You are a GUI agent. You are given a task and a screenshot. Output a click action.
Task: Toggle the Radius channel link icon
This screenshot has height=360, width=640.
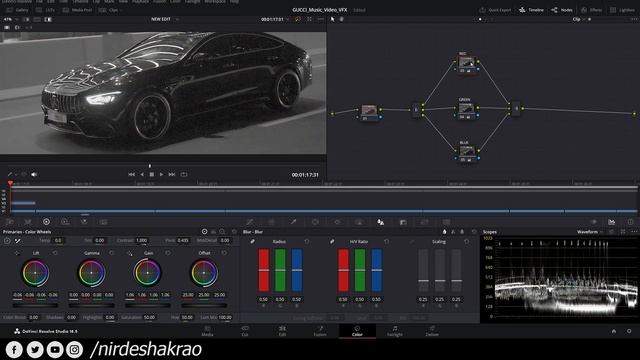252,242
